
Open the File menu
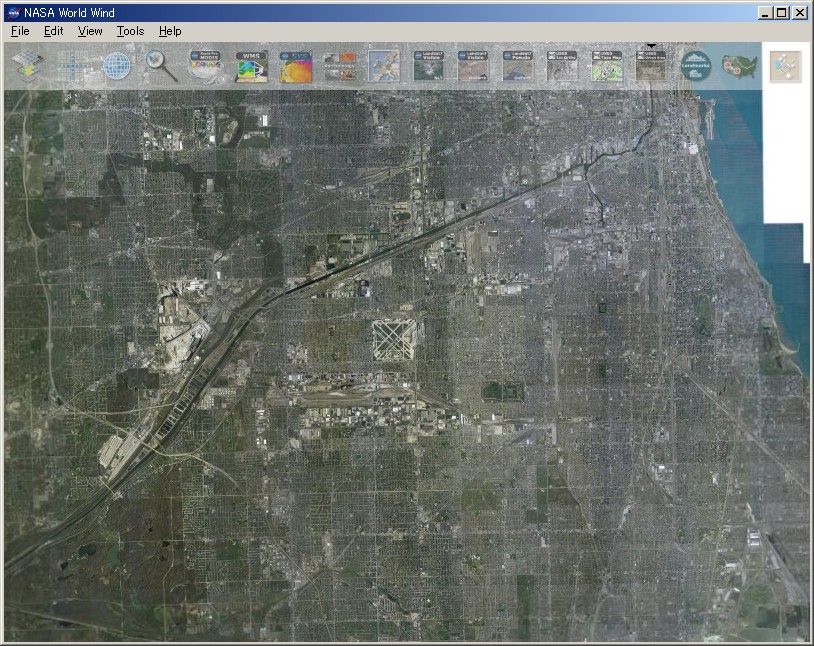[x=18, y=31]
